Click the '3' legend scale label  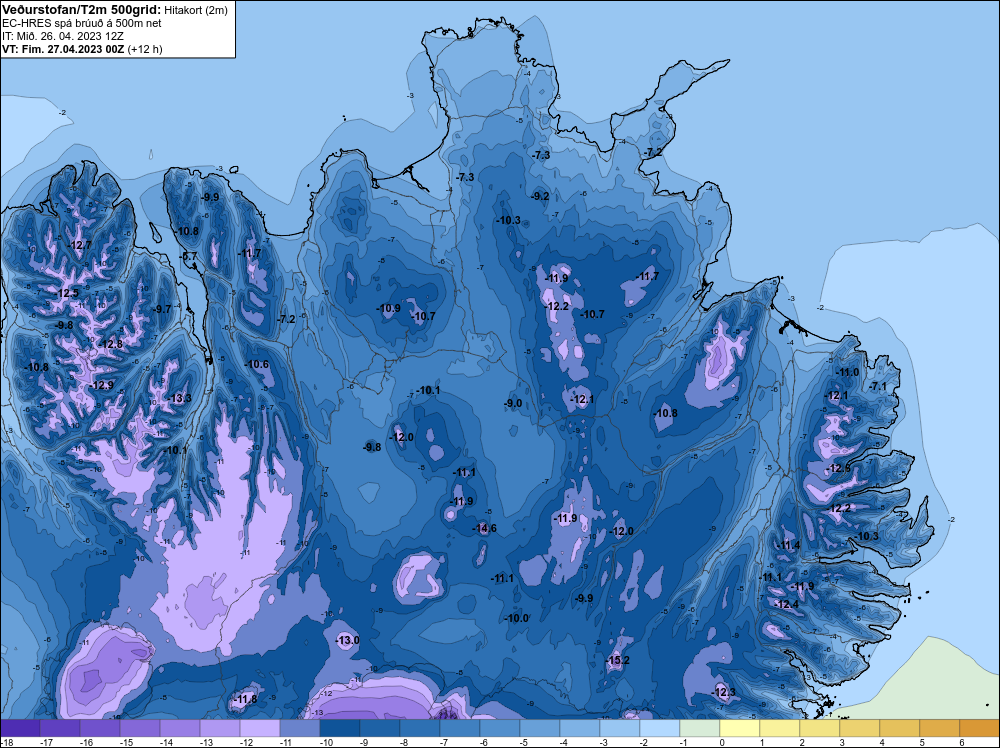pyautogui.click(x=842, y=742)
